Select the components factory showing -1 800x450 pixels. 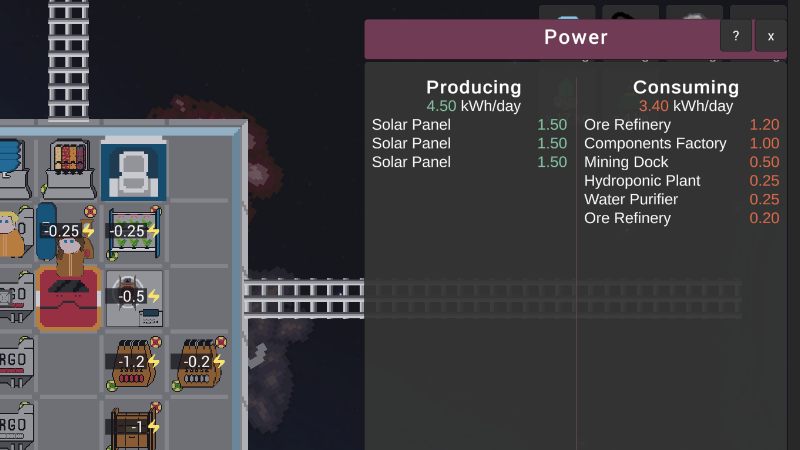point(134,426)
